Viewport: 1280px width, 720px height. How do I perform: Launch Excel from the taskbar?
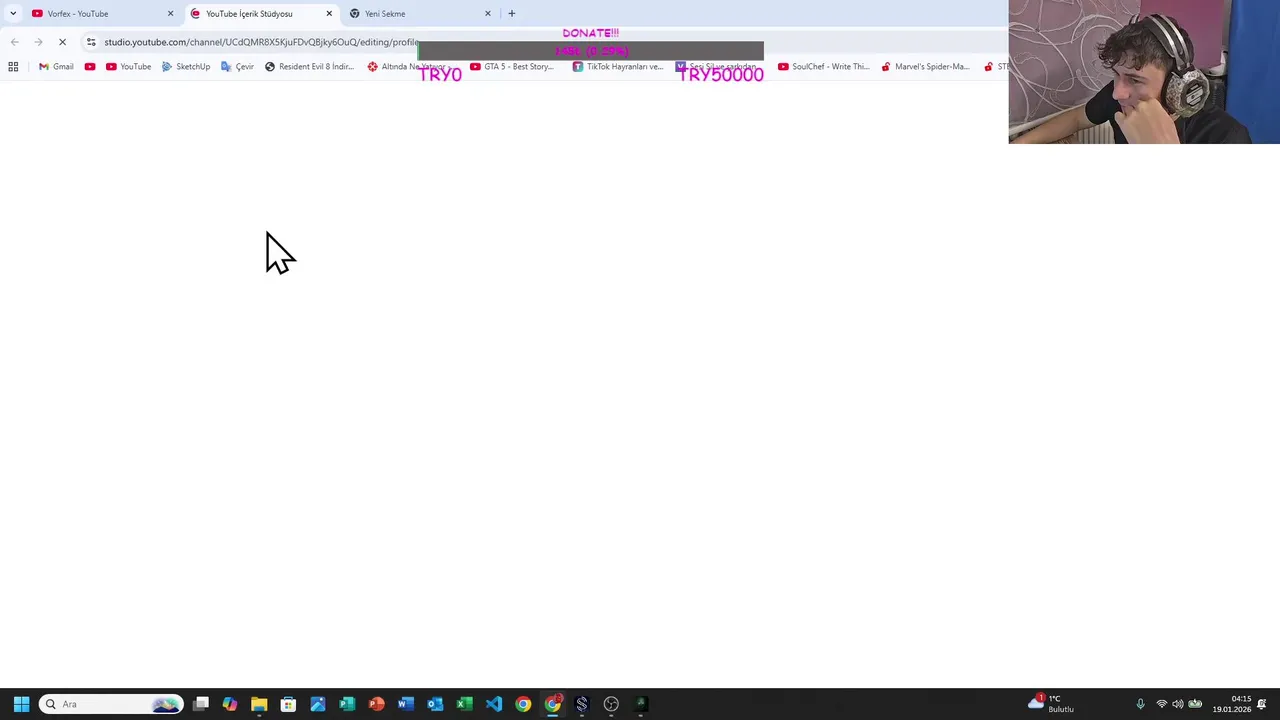464,704
